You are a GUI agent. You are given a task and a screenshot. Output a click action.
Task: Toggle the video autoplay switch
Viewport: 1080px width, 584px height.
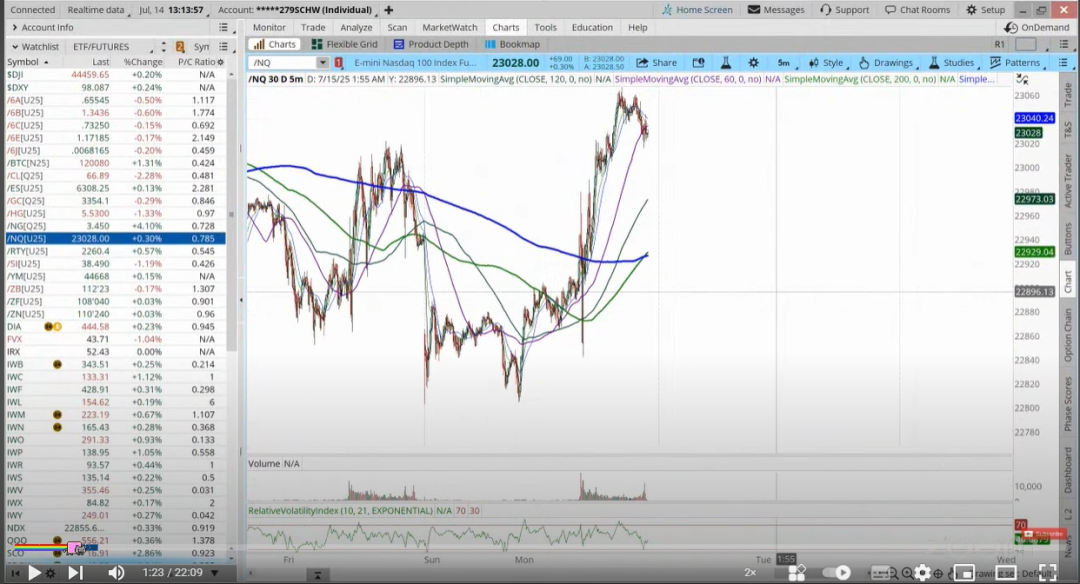[836, 572]
